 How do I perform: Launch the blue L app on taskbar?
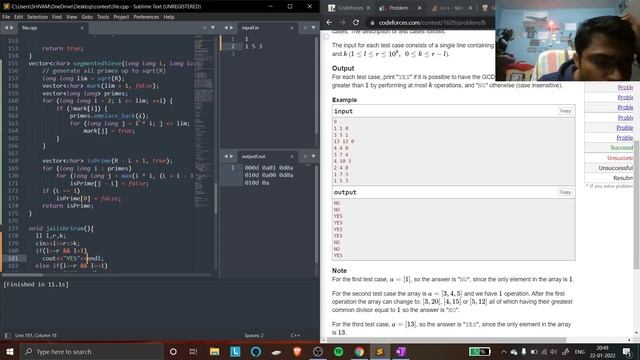pyautogui.click(x=235, y=351)
